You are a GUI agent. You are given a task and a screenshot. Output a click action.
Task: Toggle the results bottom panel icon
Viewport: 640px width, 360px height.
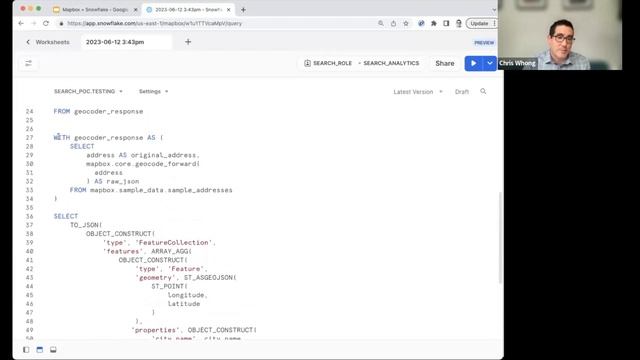[x=53, y=350]
